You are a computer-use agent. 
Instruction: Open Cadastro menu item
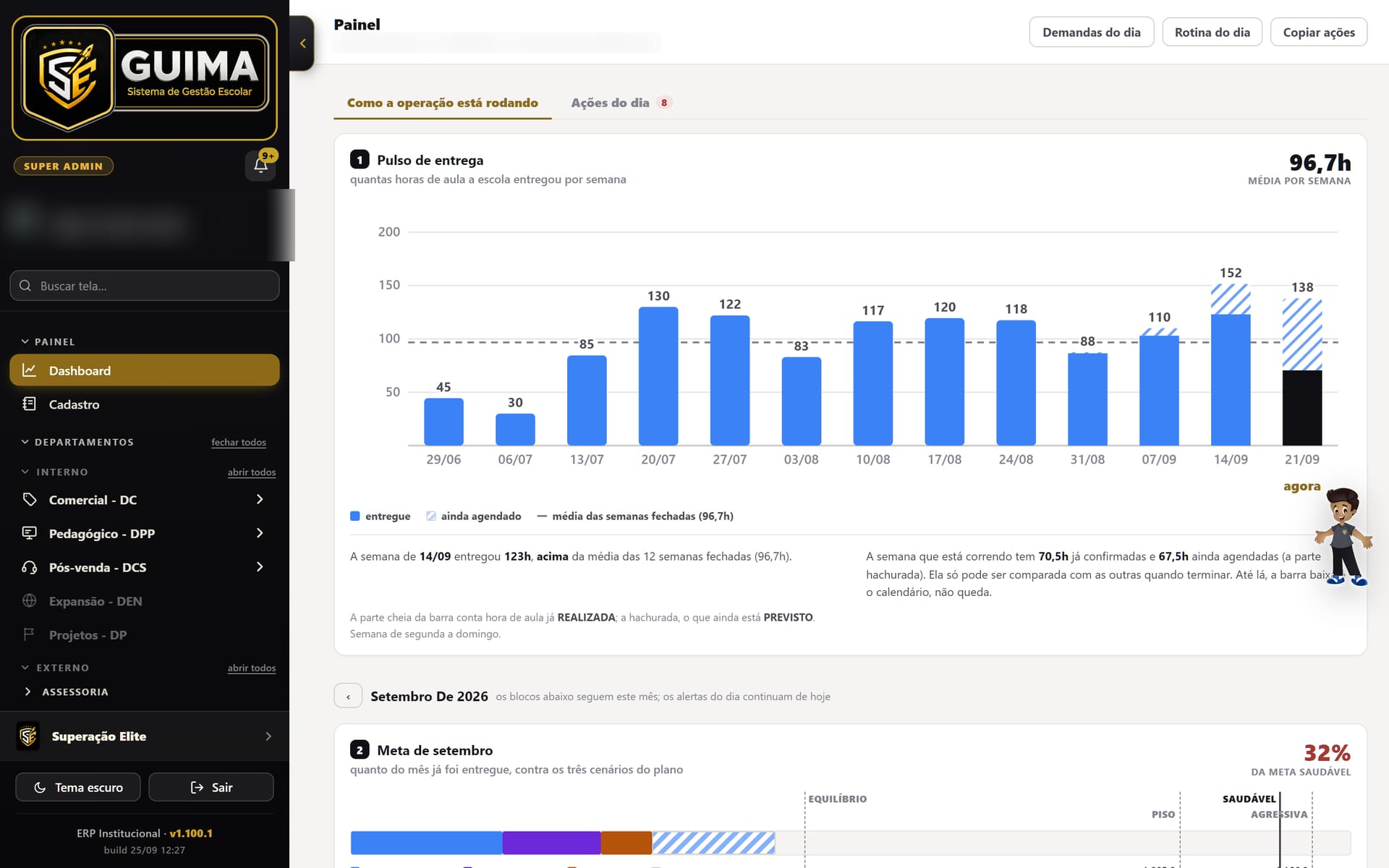(145, 404)
